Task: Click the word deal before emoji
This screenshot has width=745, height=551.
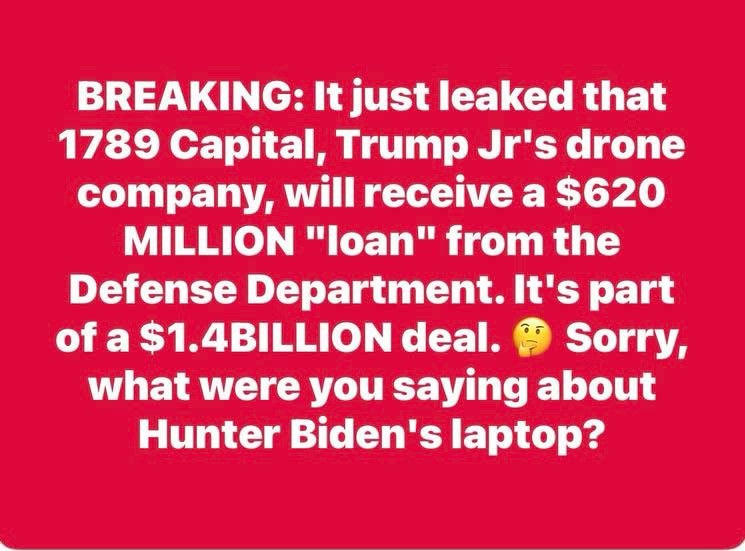Action: (x=449, y=340)
